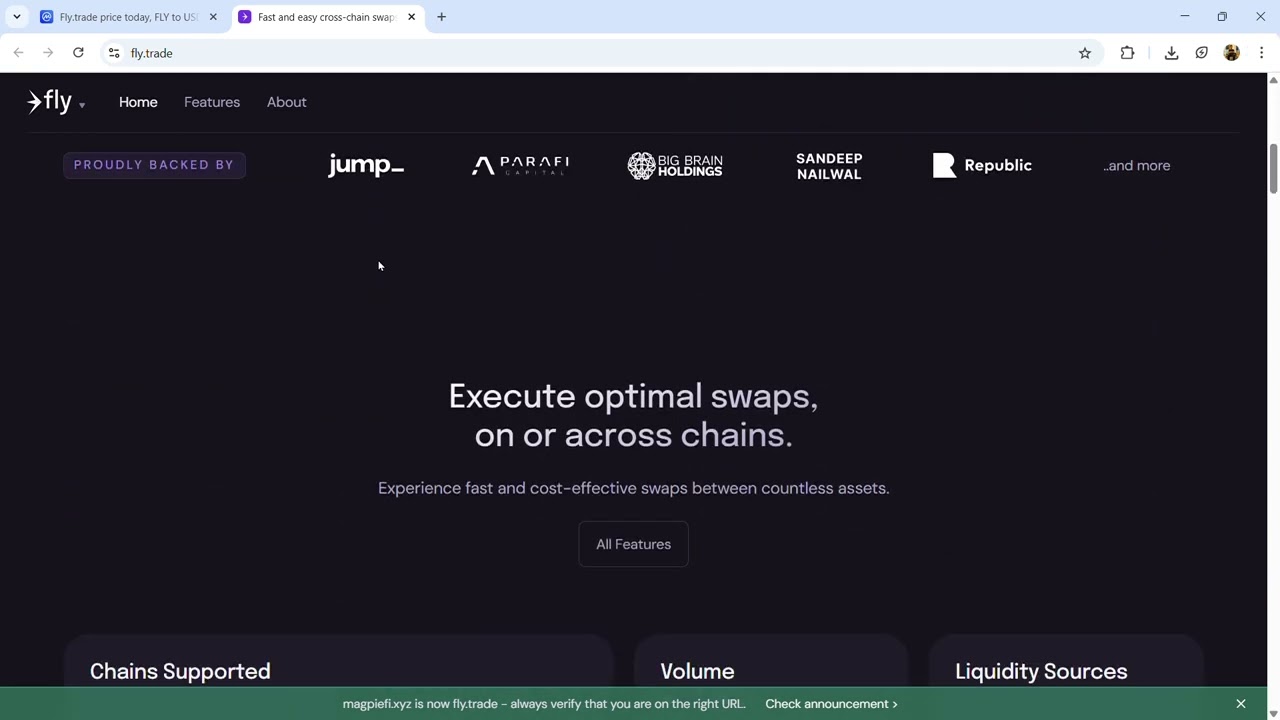Open the Features nav item

212,102
